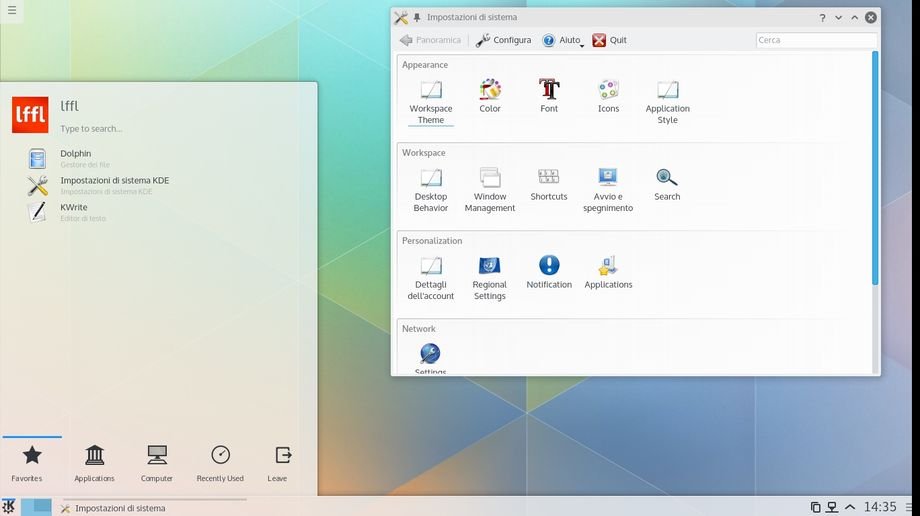Open Window Management settings

click(490, 189)
